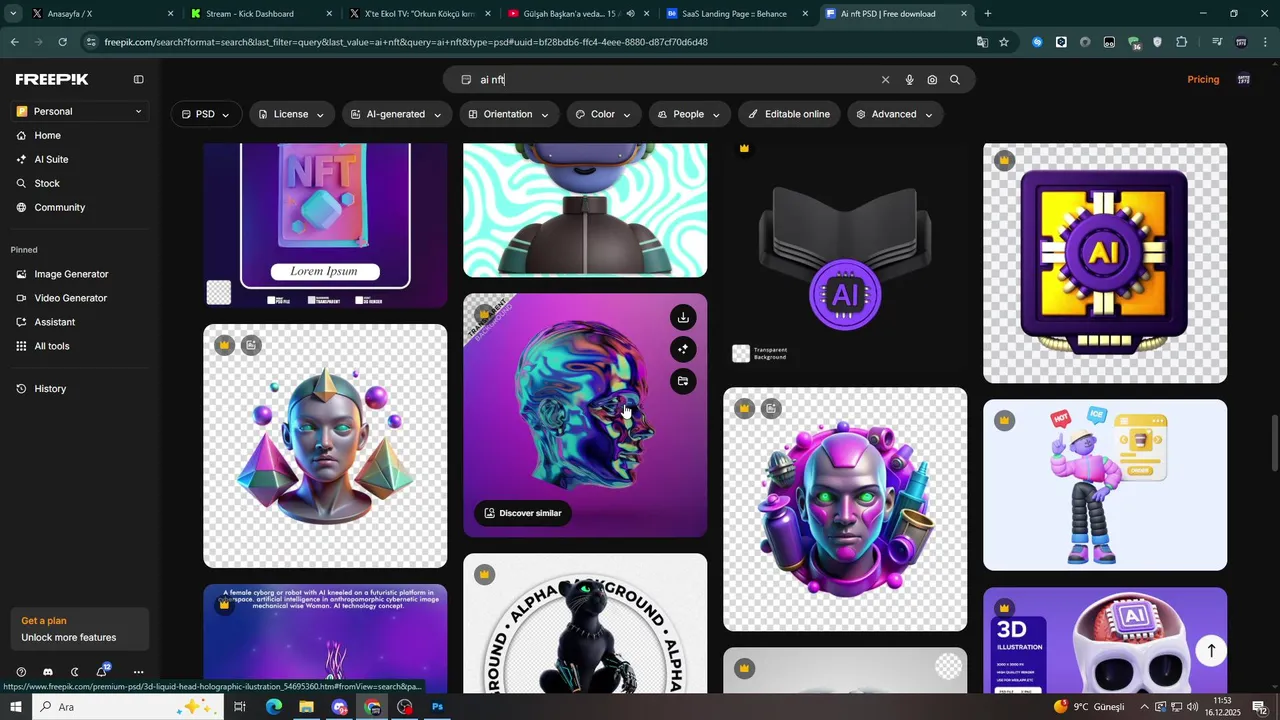This screenshot has width=1280, height=720.
Task: Click the template icon on the robot head card
Action: coord(771,408)
